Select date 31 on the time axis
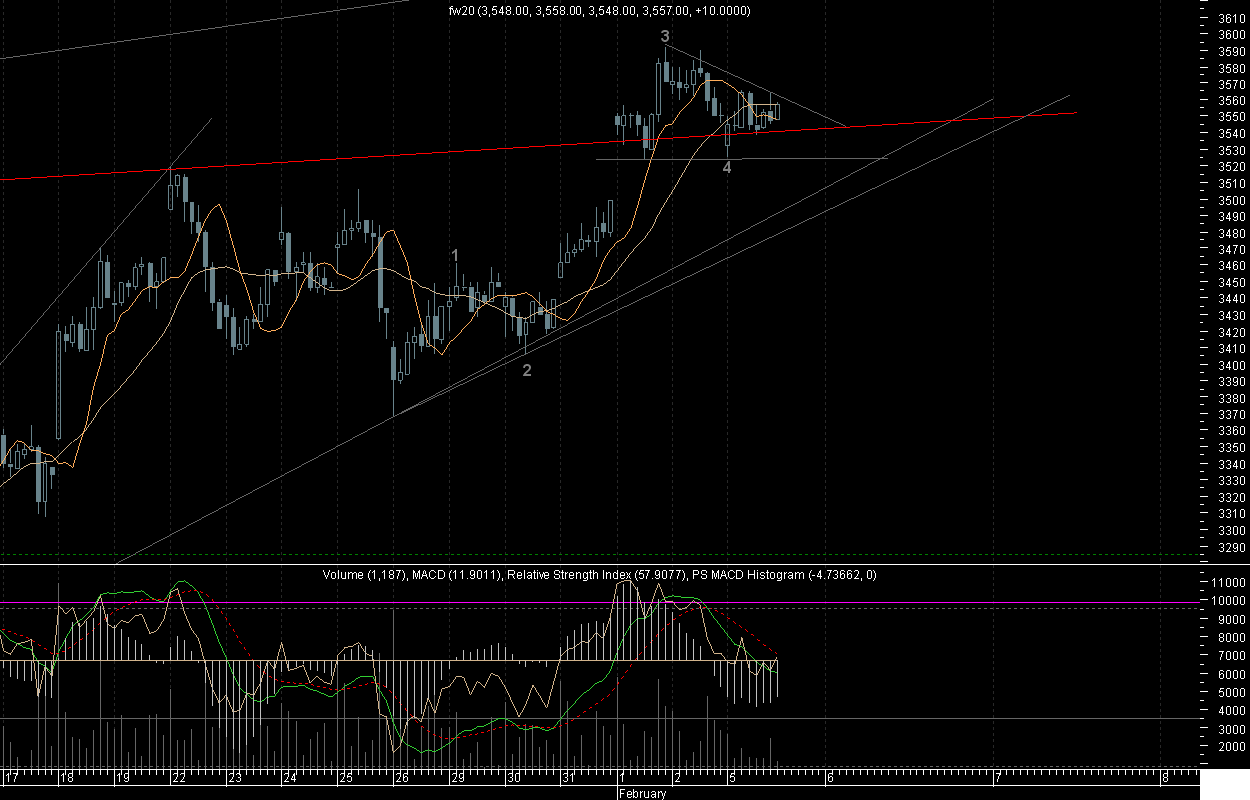1250x800 pixels. click(567, 778)
